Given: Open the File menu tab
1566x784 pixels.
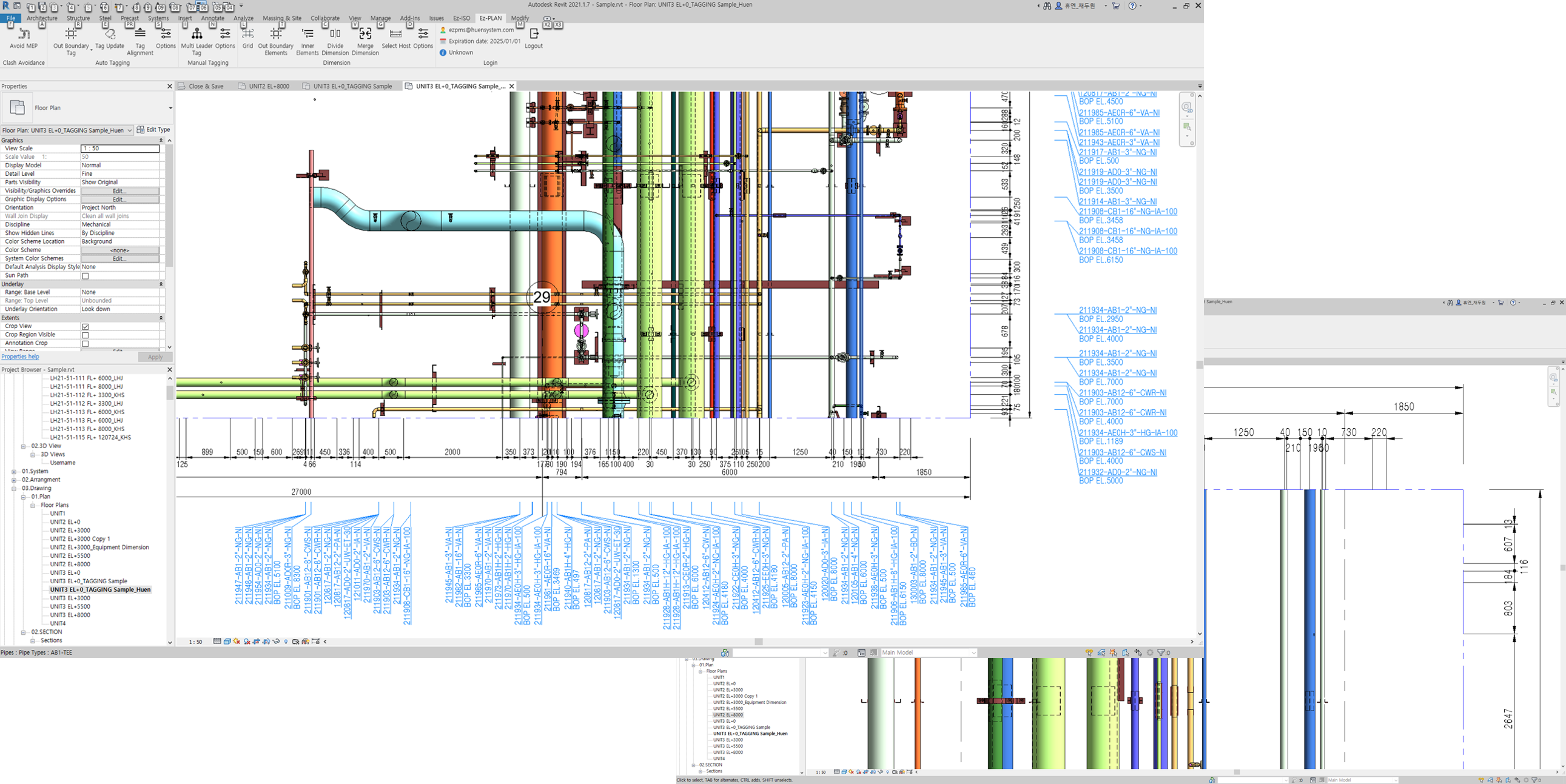Looking at the screenshot, I should coord(10,18).
